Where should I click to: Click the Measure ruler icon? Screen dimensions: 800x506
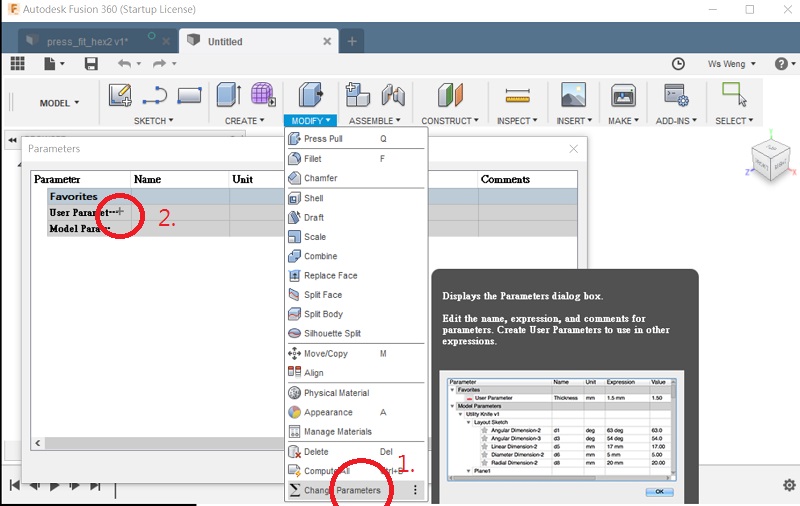[517, 95]
